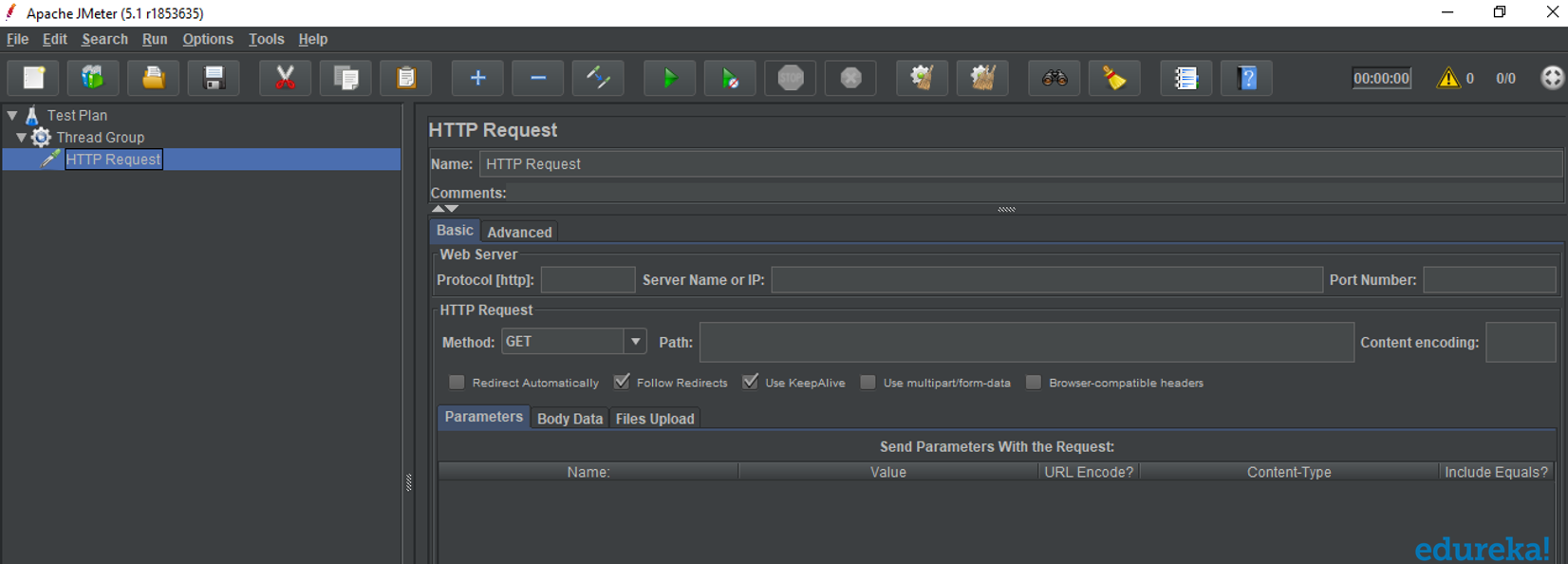1568x564 pixels.
Task: Click the Shutdown test icon
Action: point(851,78)
